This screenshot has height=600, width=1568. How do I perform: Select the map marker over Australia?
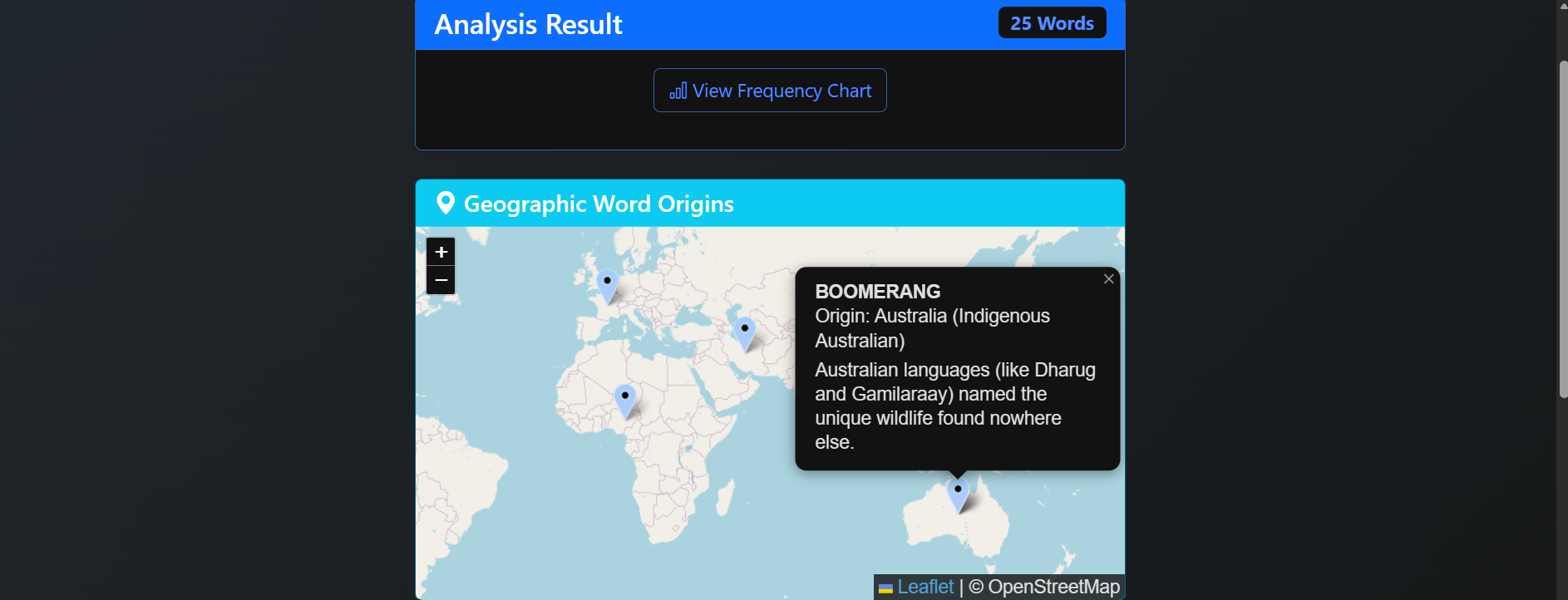pyautogui.click(x=958, y=496)
